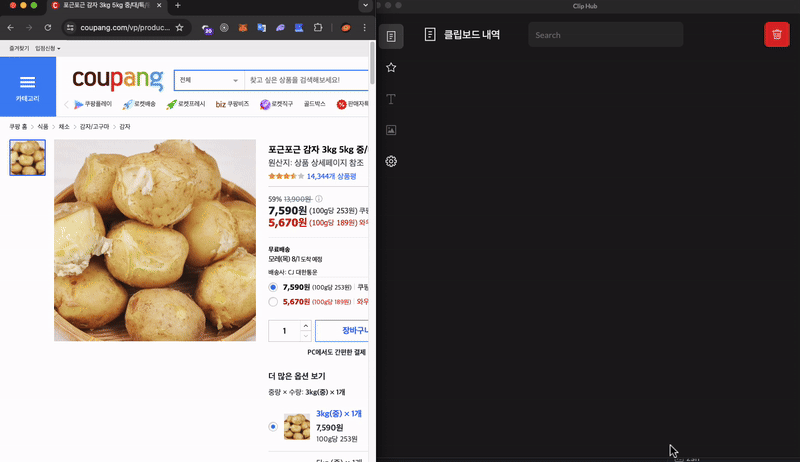Decrease quantity with the down arrow
This screenshot has height=462, width=800.
click(306, 336)
